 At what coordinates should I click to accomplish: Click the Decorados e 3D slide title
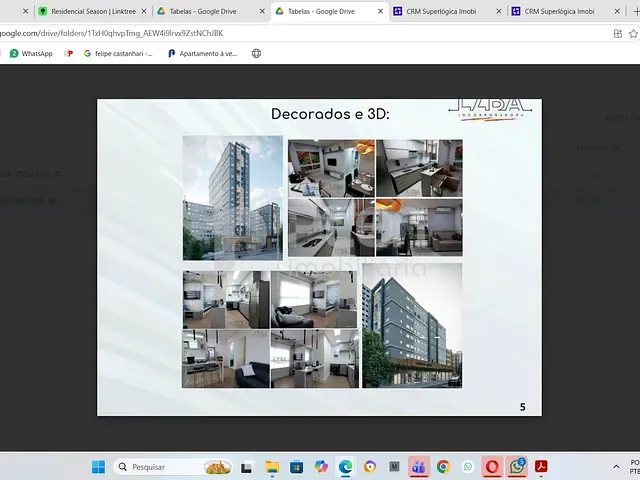tap(330, 114)
